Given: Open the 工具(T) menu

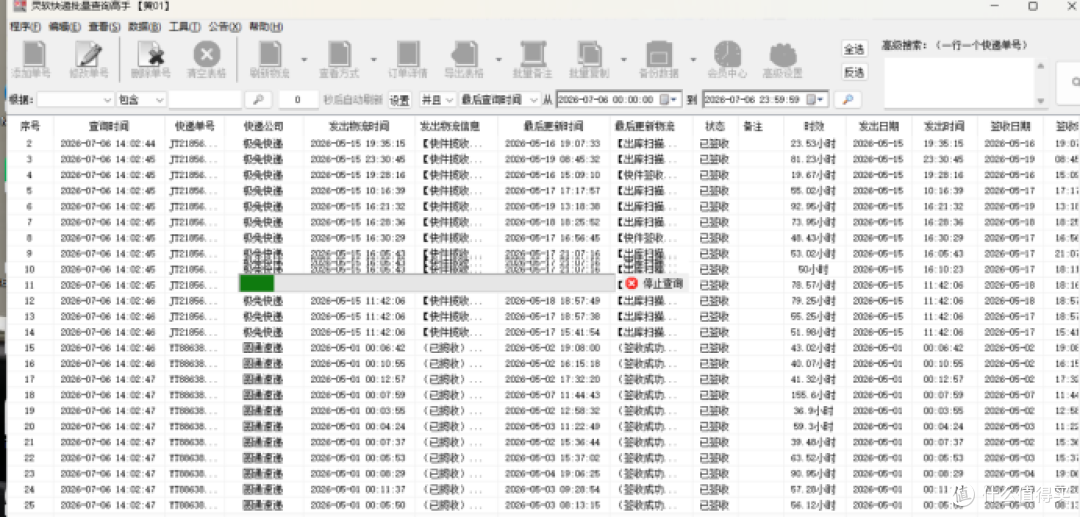Looking at the screenshot, I should coord(185,27).
